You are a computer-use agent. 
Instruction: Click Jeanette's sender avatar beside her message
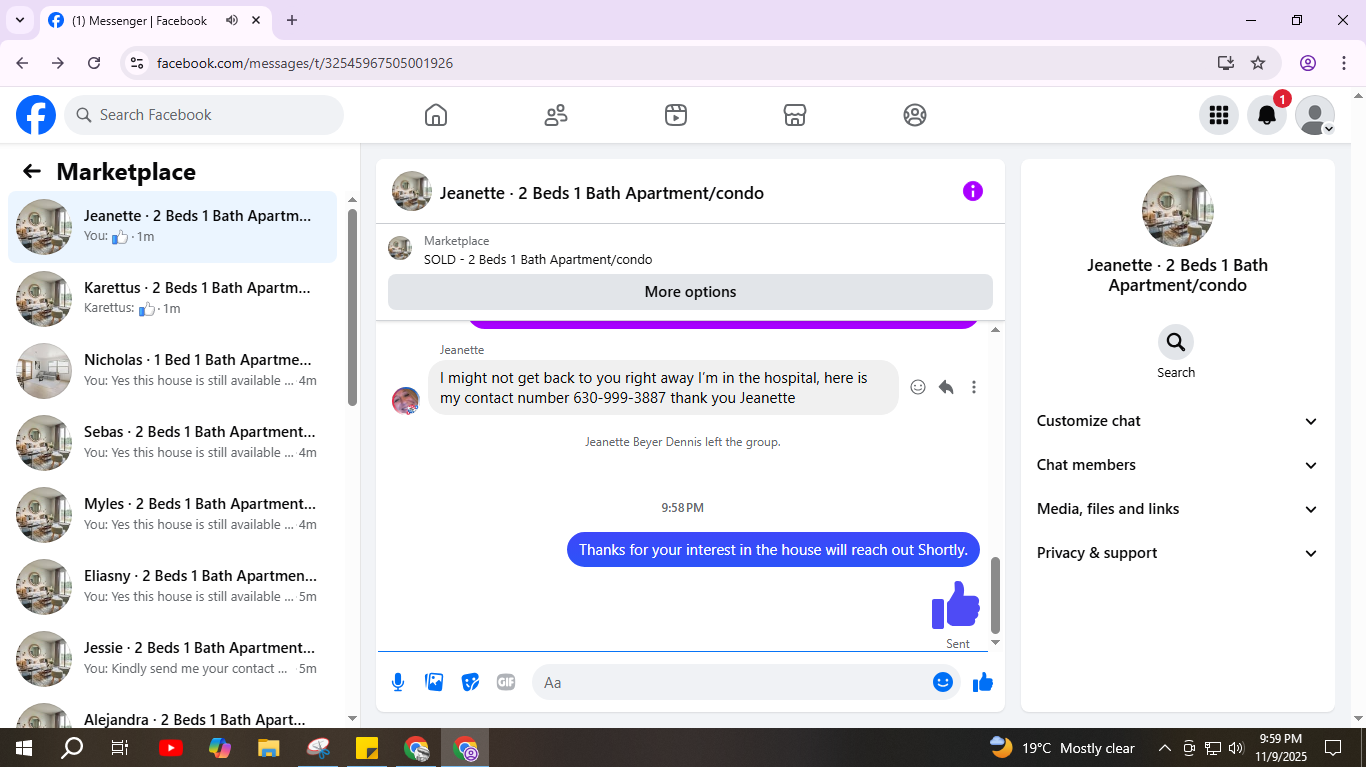(406, 401)
